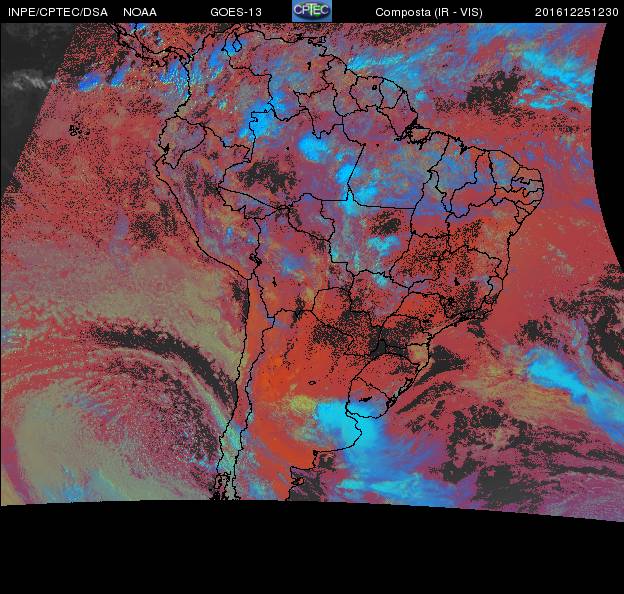
Task: Click the timestamp "201612251230"
Action: click(577, 12)
